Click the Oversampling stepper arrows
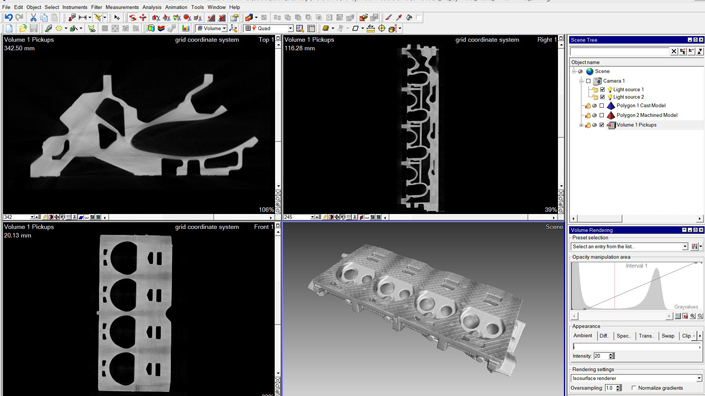705x396 pixels. 619,388
